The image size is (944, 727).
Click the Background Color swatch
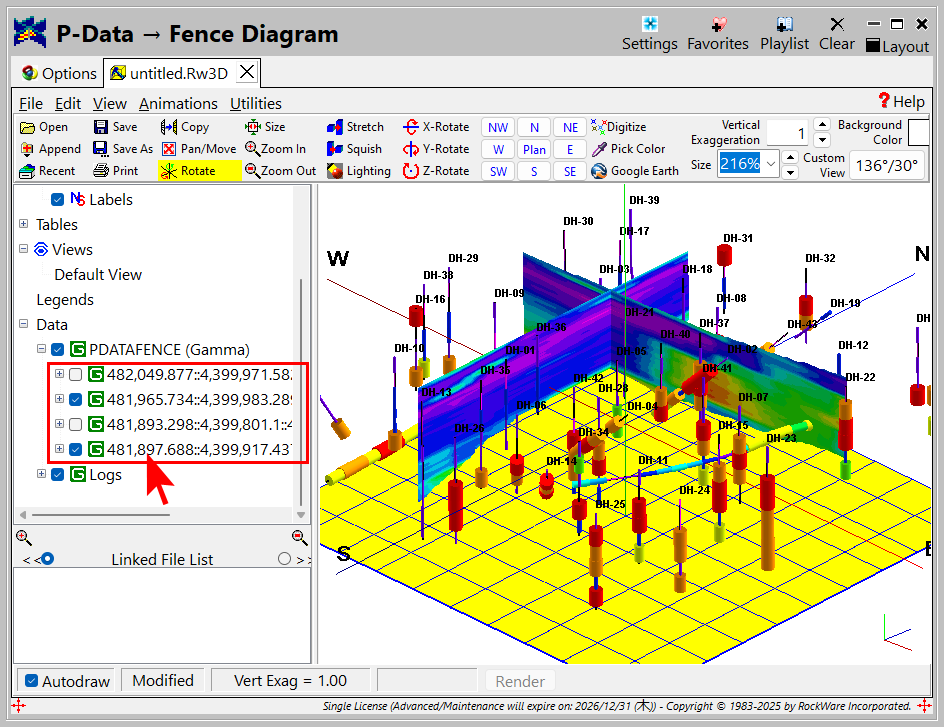click(x=917, y=132)
